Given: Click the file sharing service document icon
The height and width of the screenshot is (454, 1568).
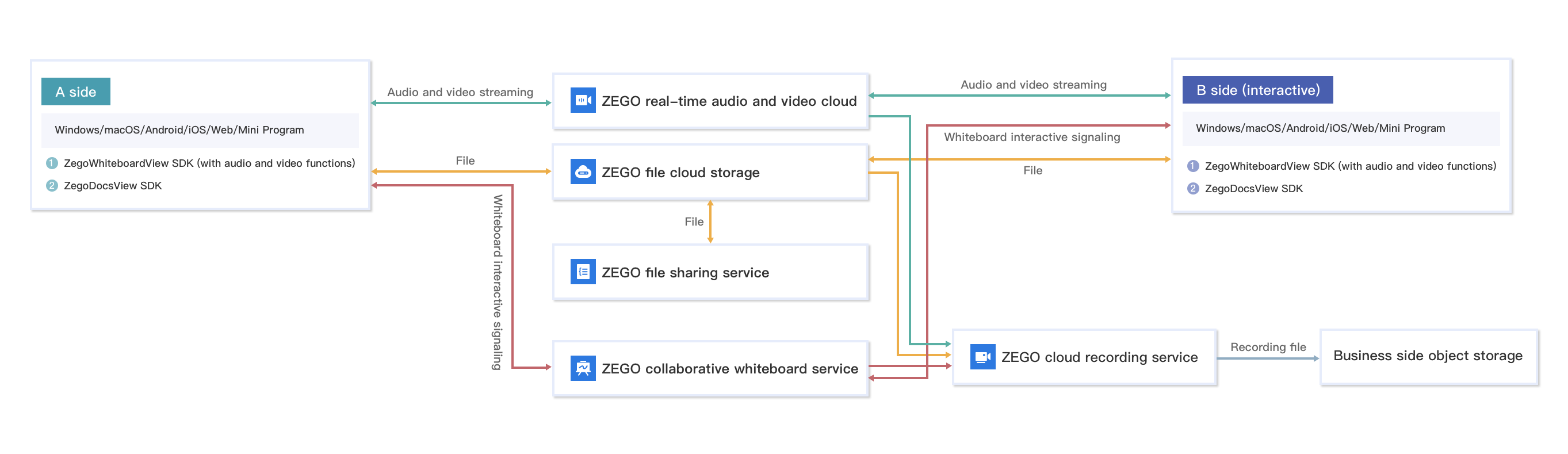Looking at the screenshot, I should click(583, 272).
